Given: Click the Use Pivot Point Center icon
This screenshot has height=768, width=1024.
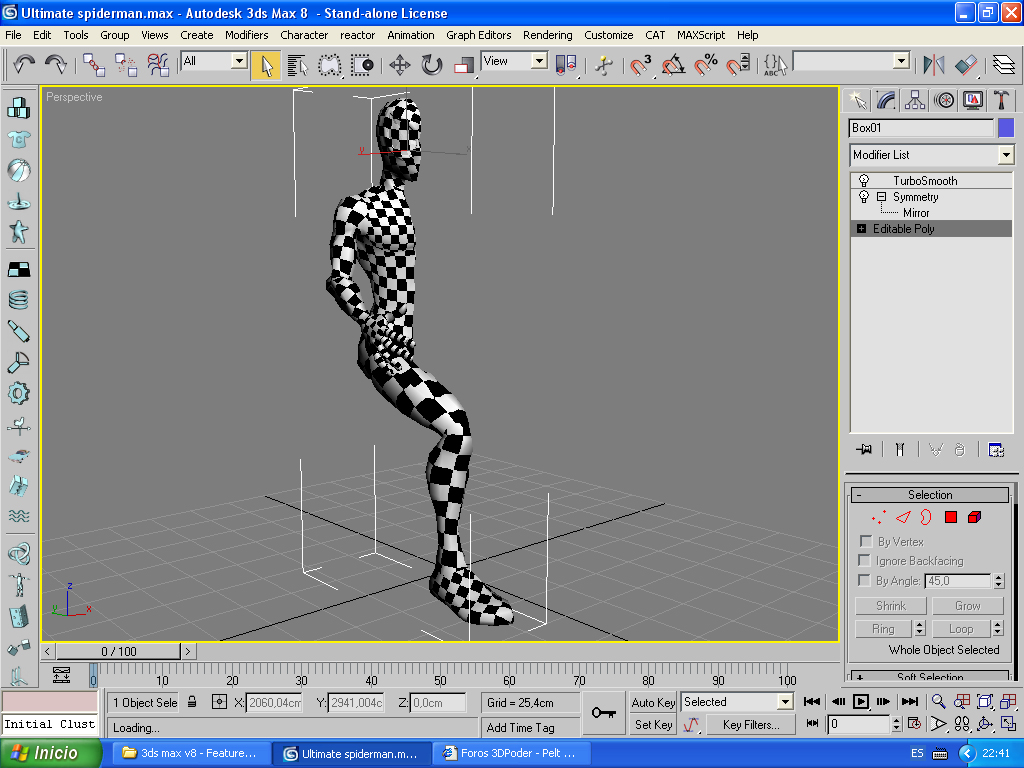Looking at the screenshot, I should pyautogui.click(x=566, y=65).
